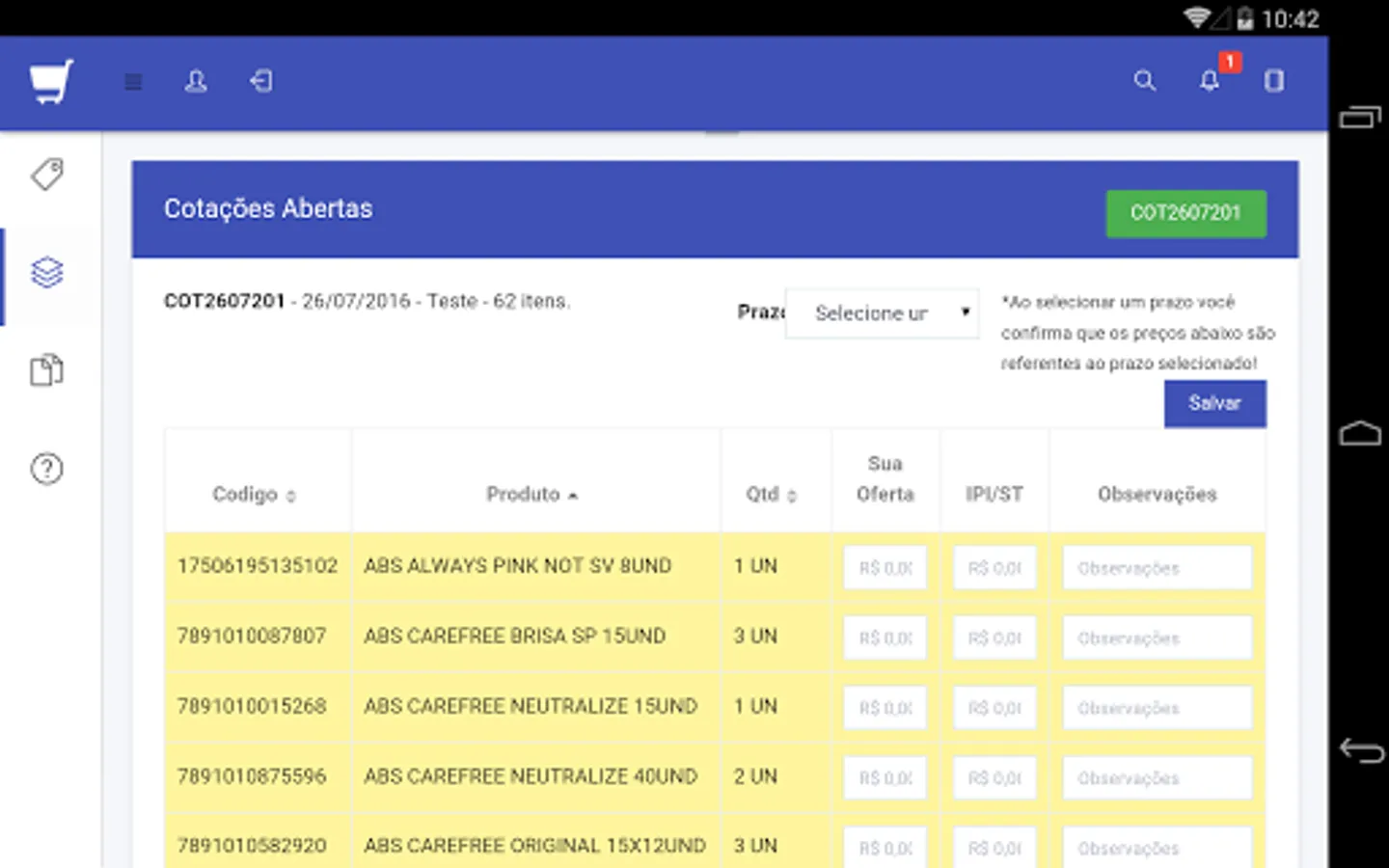Open search with the magnifier icon
Image resolution: width=1389 pixels, height=868 pixels.
(x=1144, y=81)
